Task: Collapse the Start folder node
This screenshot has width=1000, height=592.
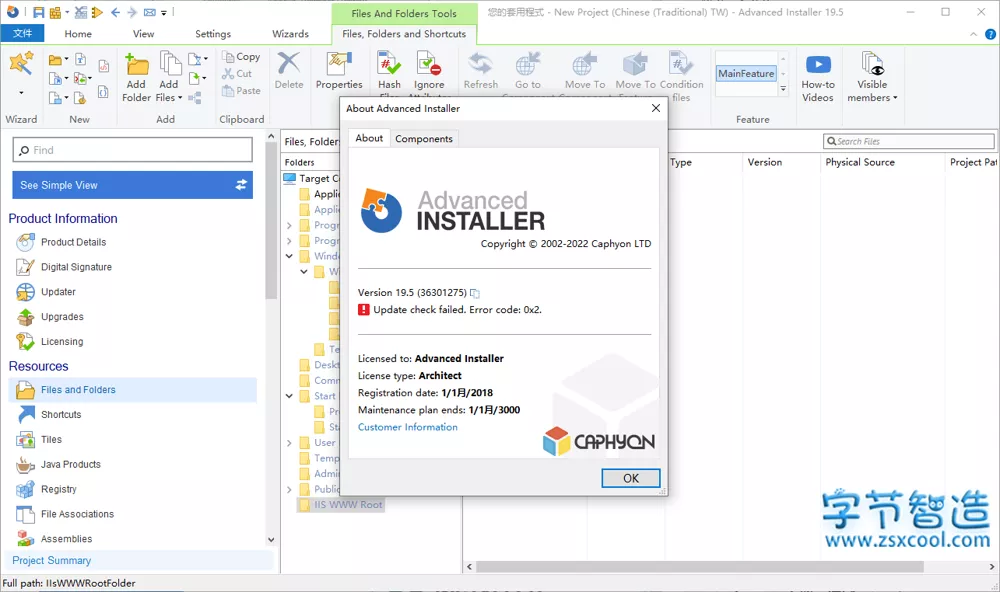Action: [x=289, y=396]
